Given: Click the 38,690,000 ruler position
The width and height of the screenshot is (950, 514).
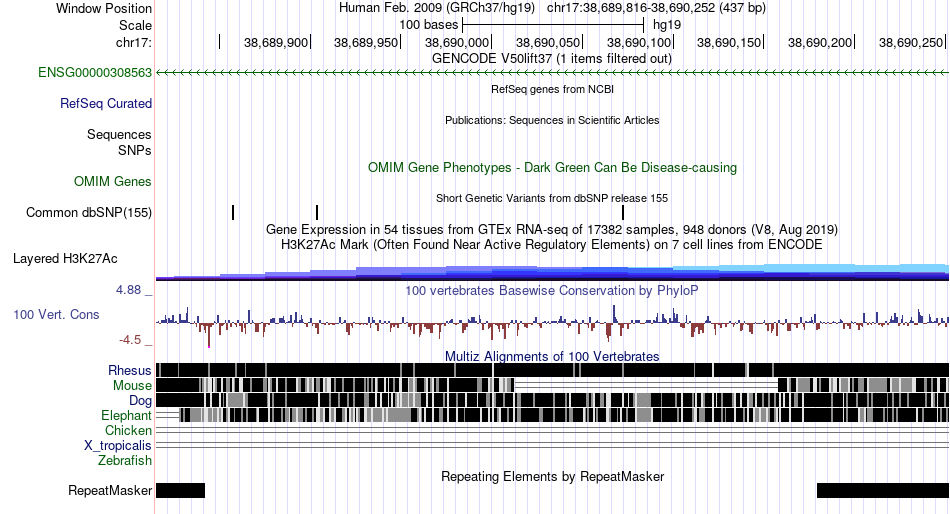Looking at the screenshot, I should coord(457,42).
